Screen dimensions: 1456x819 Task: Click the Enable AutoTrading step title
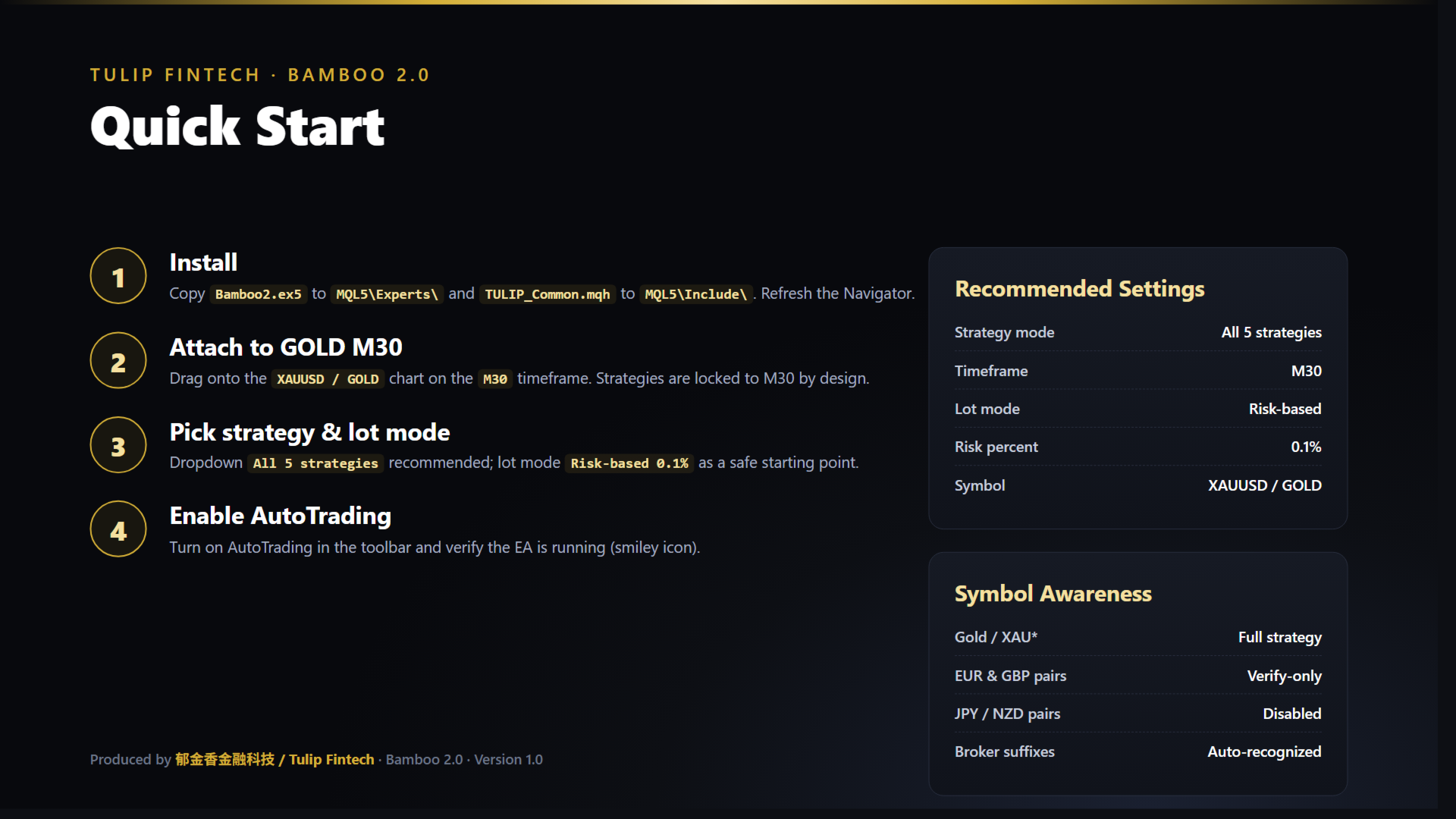pyautogui.click(x=281, y=516)
